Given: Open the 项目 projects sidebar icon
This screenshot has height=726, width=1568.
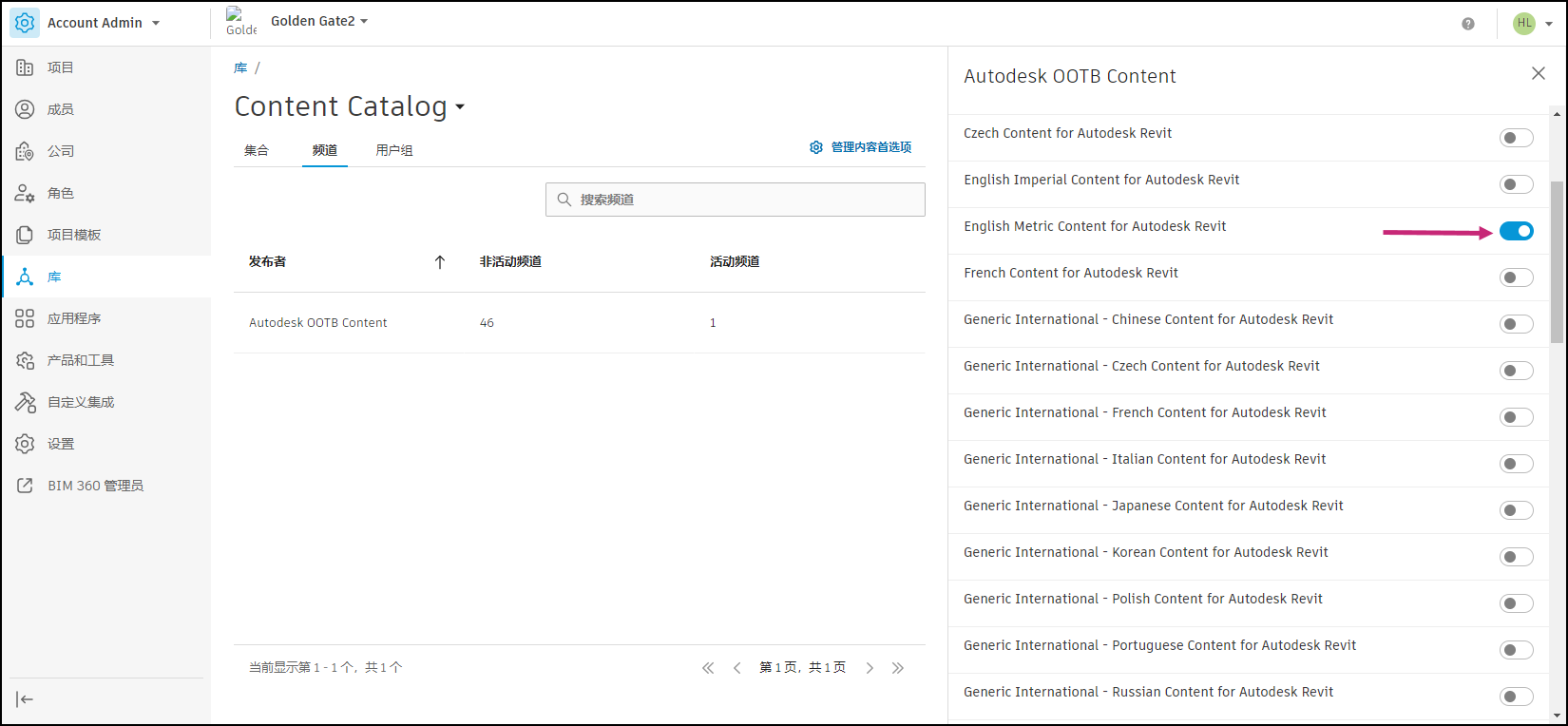Looking at the screenshot, I should 25,67.
